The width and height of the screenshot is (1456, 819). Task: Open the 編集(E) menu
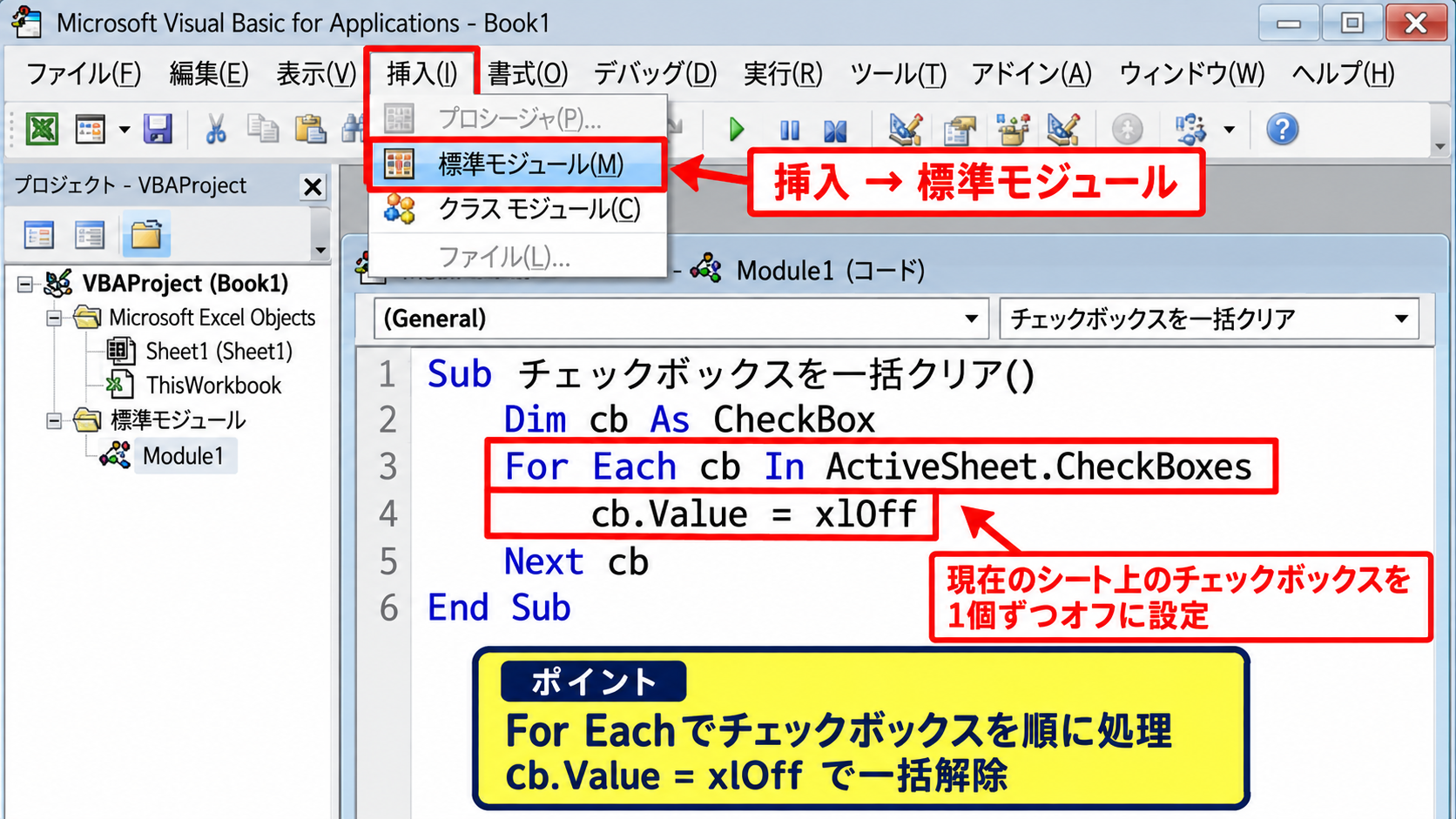[x=209, y=74]
